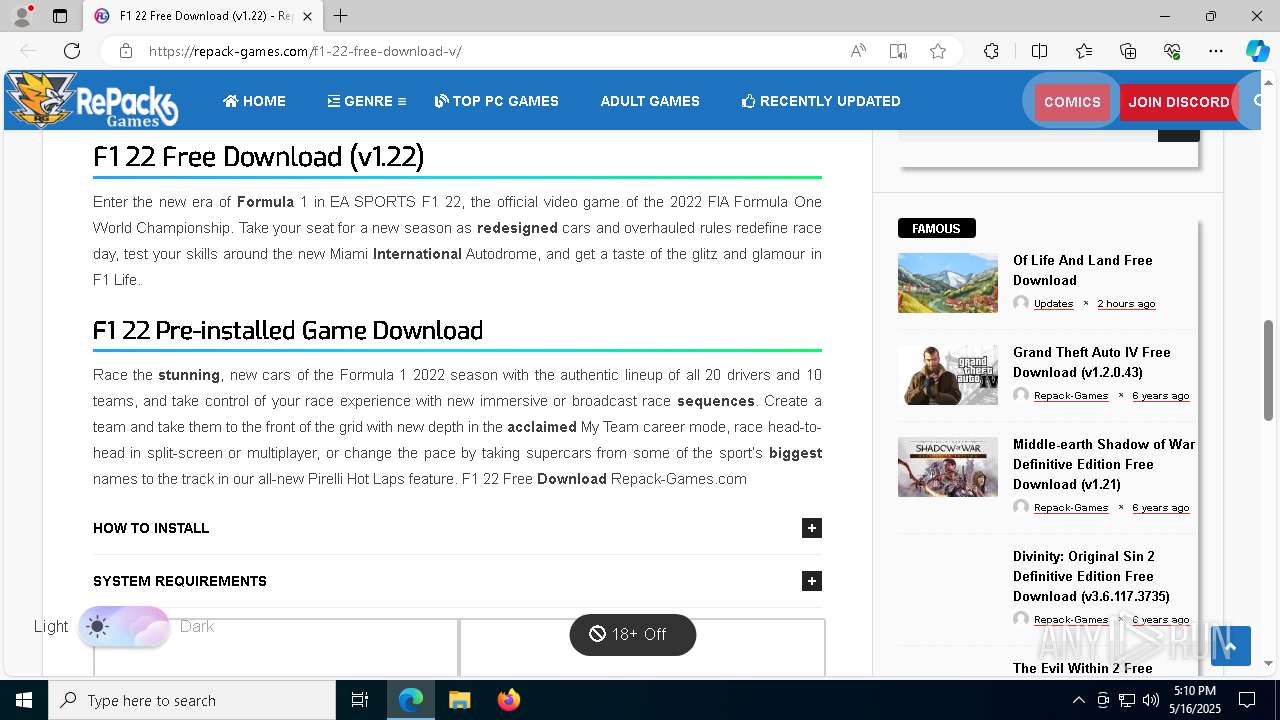Image resolution: width=1280 pixels, height=720 pixels.
Task: Open Divinity: Original Sin 2 download link
Action: pos(1091,576)
